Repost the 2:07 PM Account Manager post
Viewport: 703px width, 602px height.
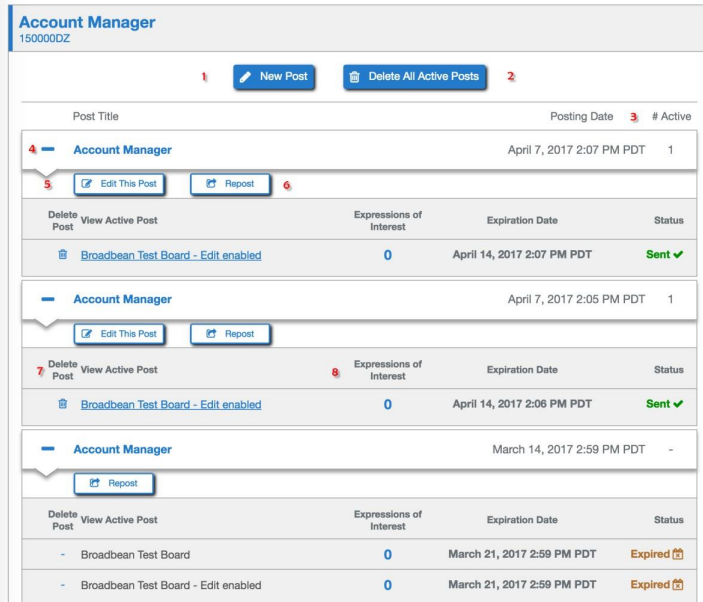230,184
